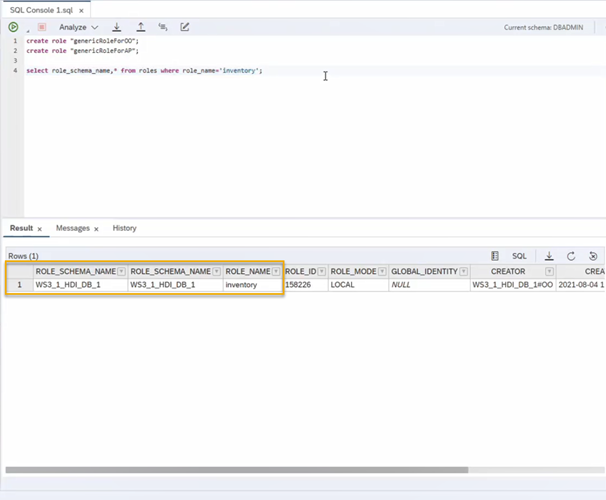Run the SQL statement with green play icon
606x500 pixels.
(x=13, y=27)
